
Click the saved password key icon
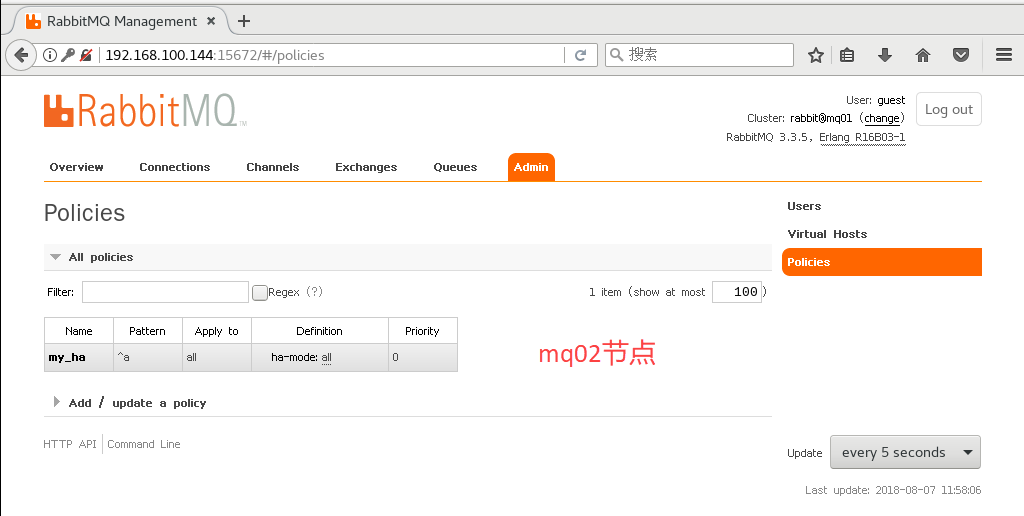pos(68,56)
